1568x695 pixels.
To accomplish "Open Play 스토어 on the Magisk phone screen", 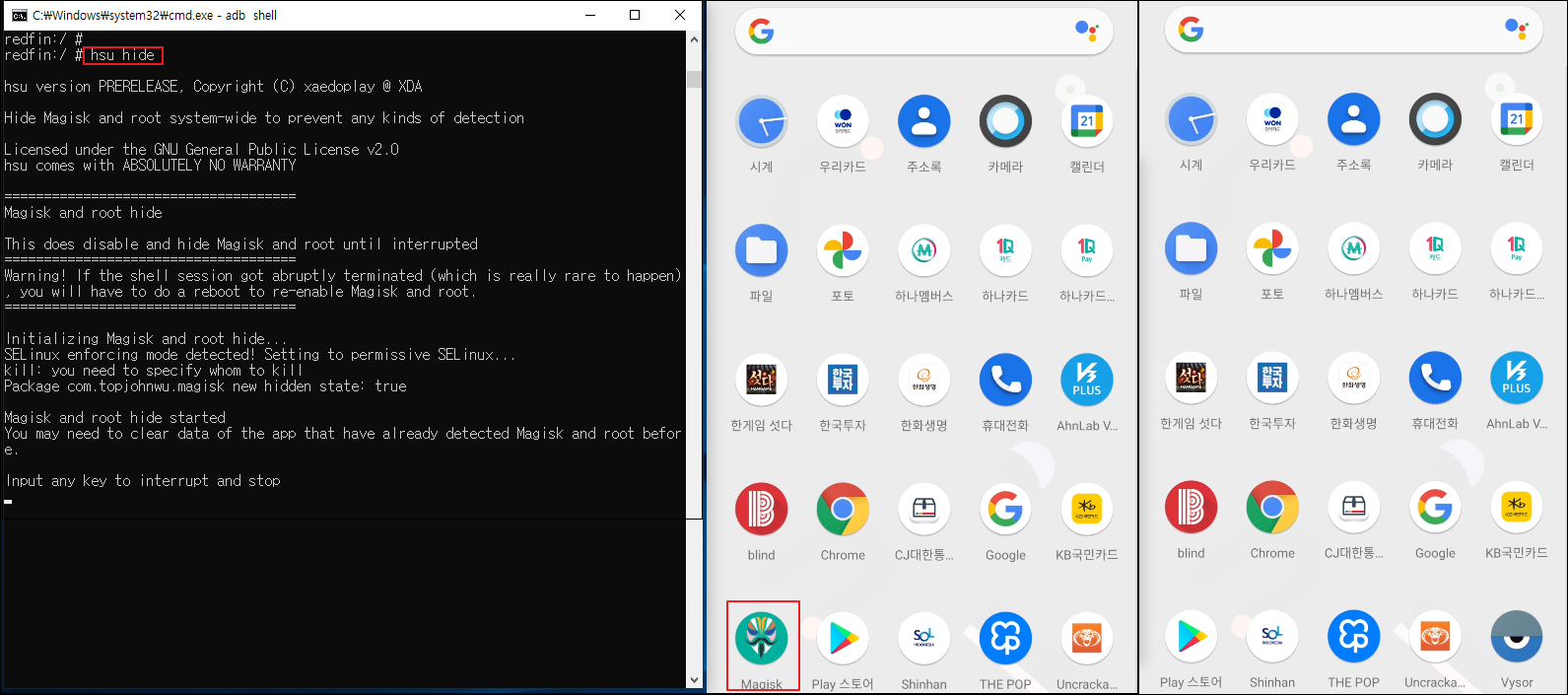I will coord(843,639).
